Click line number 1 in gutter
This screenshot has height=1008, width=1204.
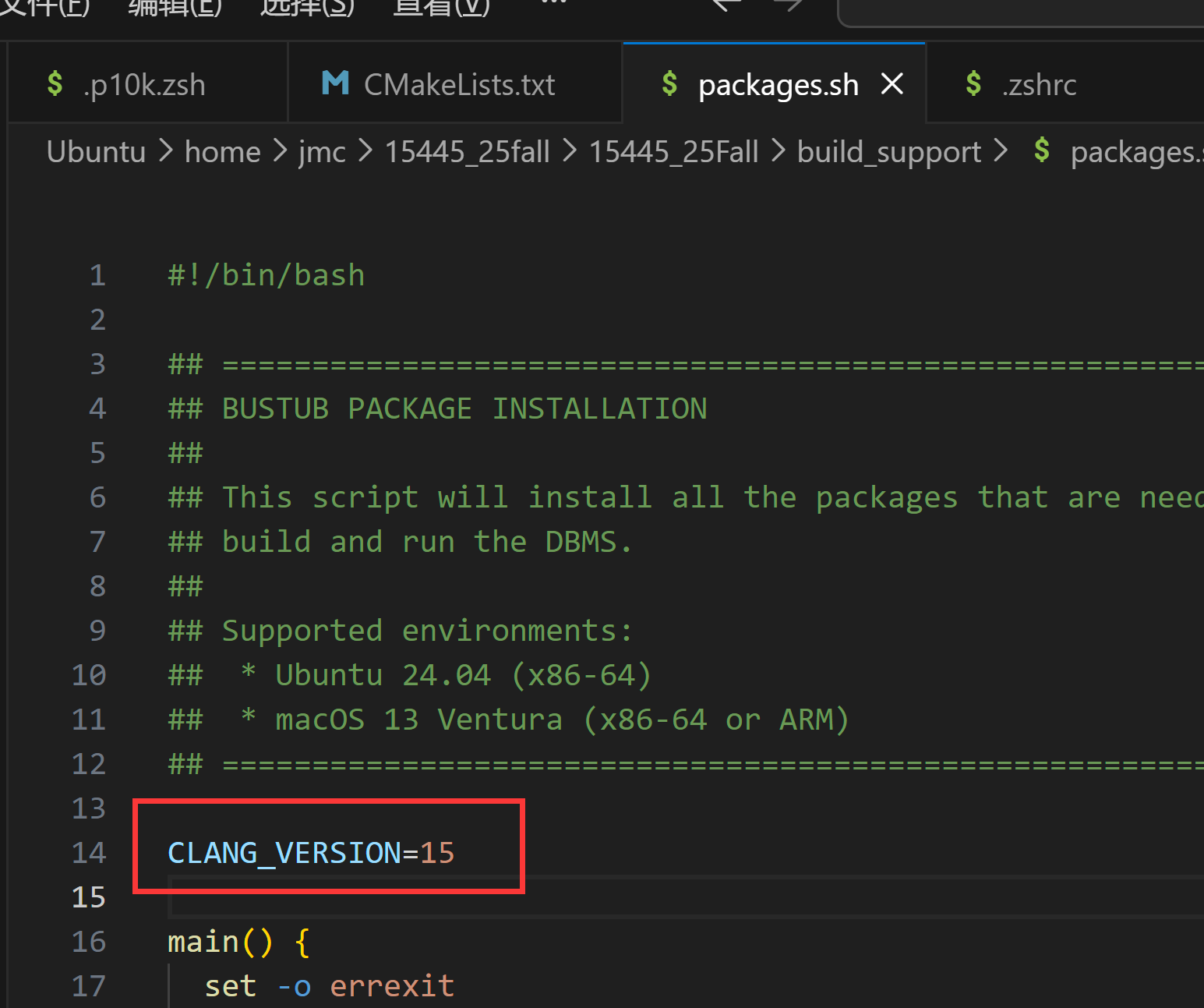click(97, 275)
